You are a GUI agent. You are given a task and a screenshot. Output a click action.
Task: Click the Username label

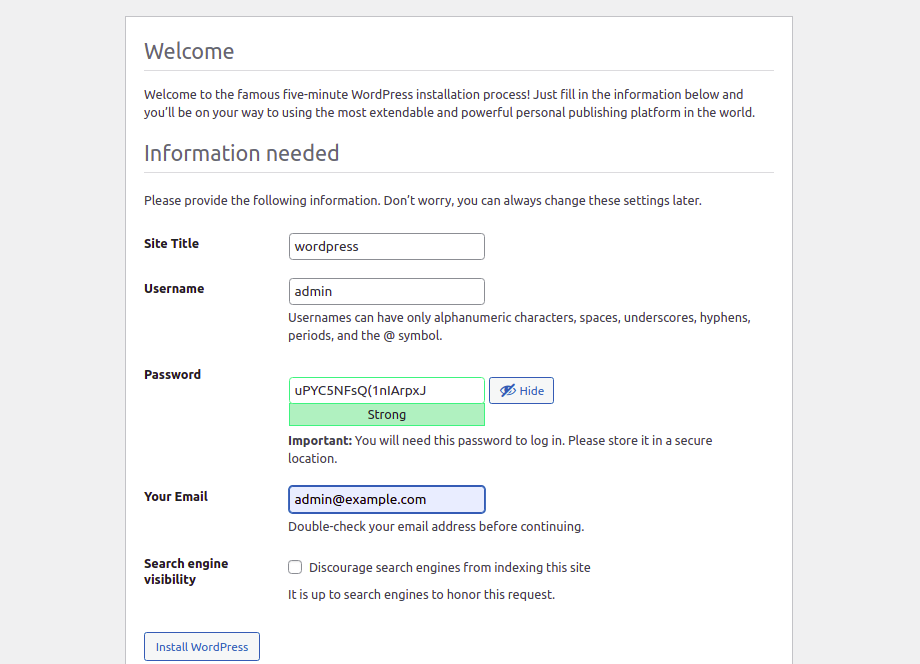pyautogui.click(x=174, y=289)
